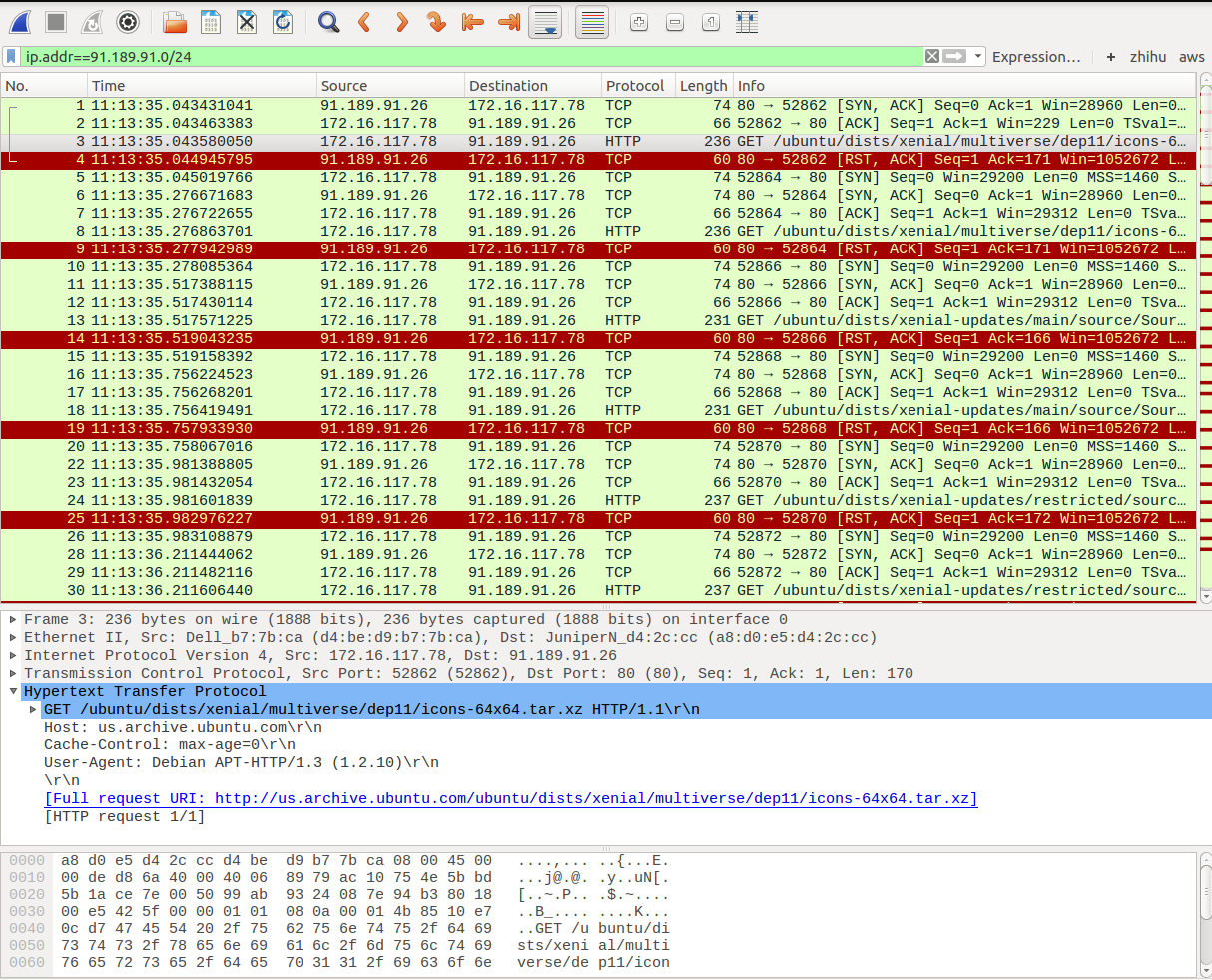This screenshot has height=980, width=1212.
Task: Start a new live capture
Action: tap(20, 22)
